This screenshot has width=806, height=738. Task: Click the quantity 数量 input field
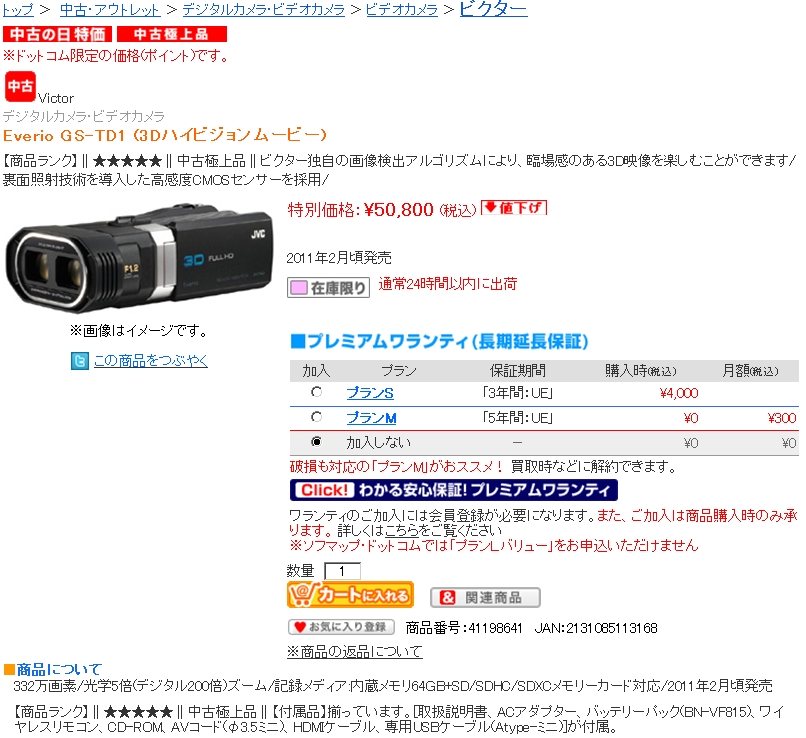pos(342,571)
